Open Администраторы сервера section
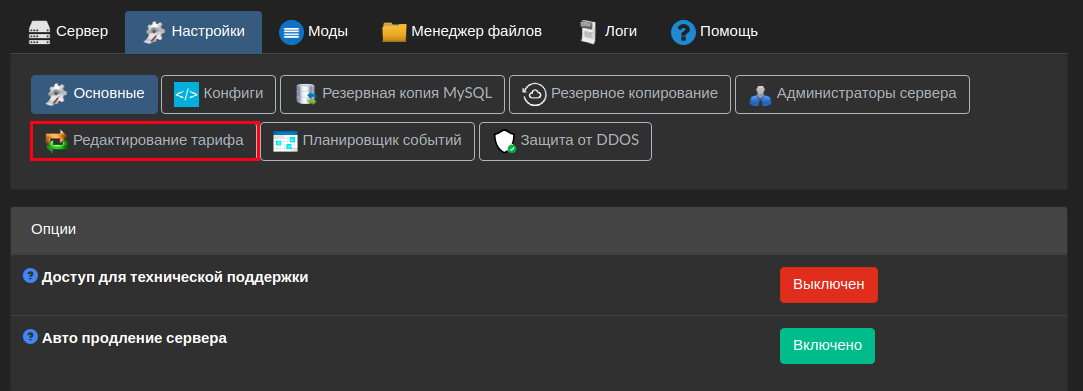Screen dimensions: 1083x391 coord(852,95)
